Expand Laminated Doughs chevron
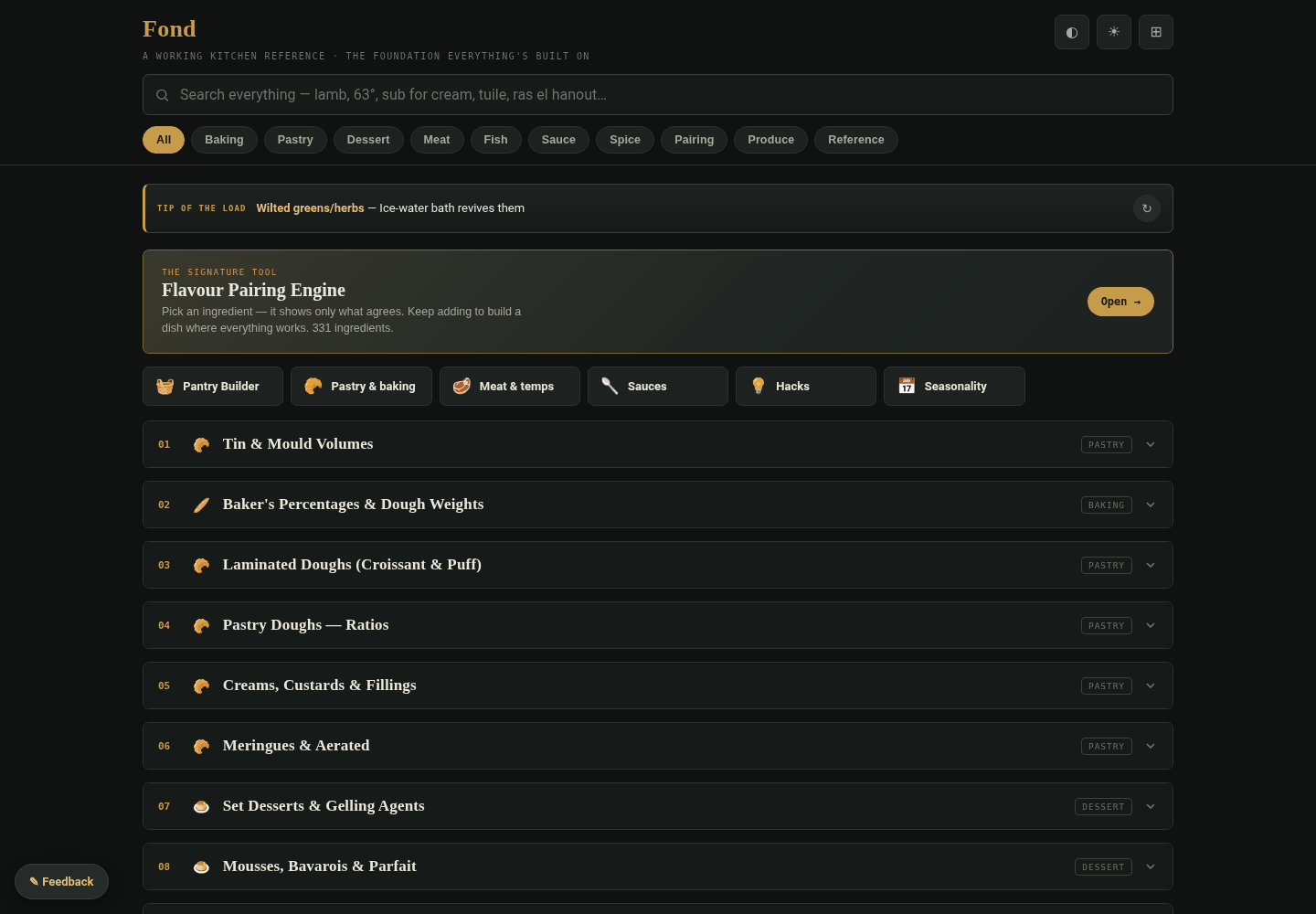Viewport: 1316px width, 914px height. pos(1151,565)
